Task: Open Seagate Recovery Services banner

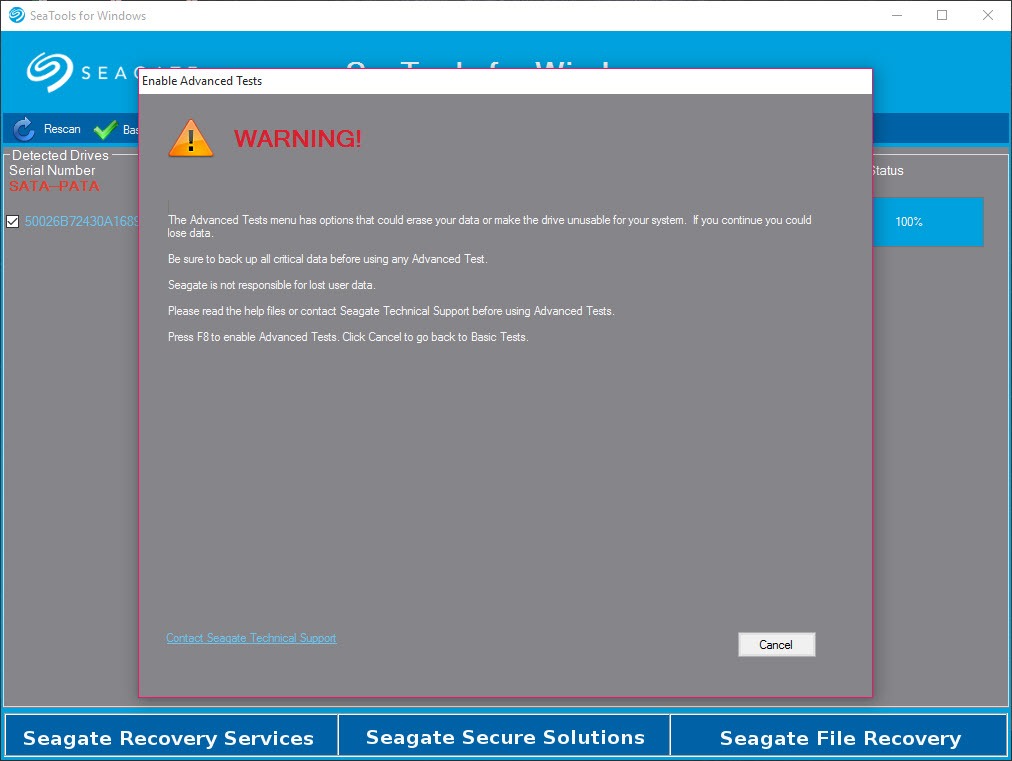Action: [169, 737]
